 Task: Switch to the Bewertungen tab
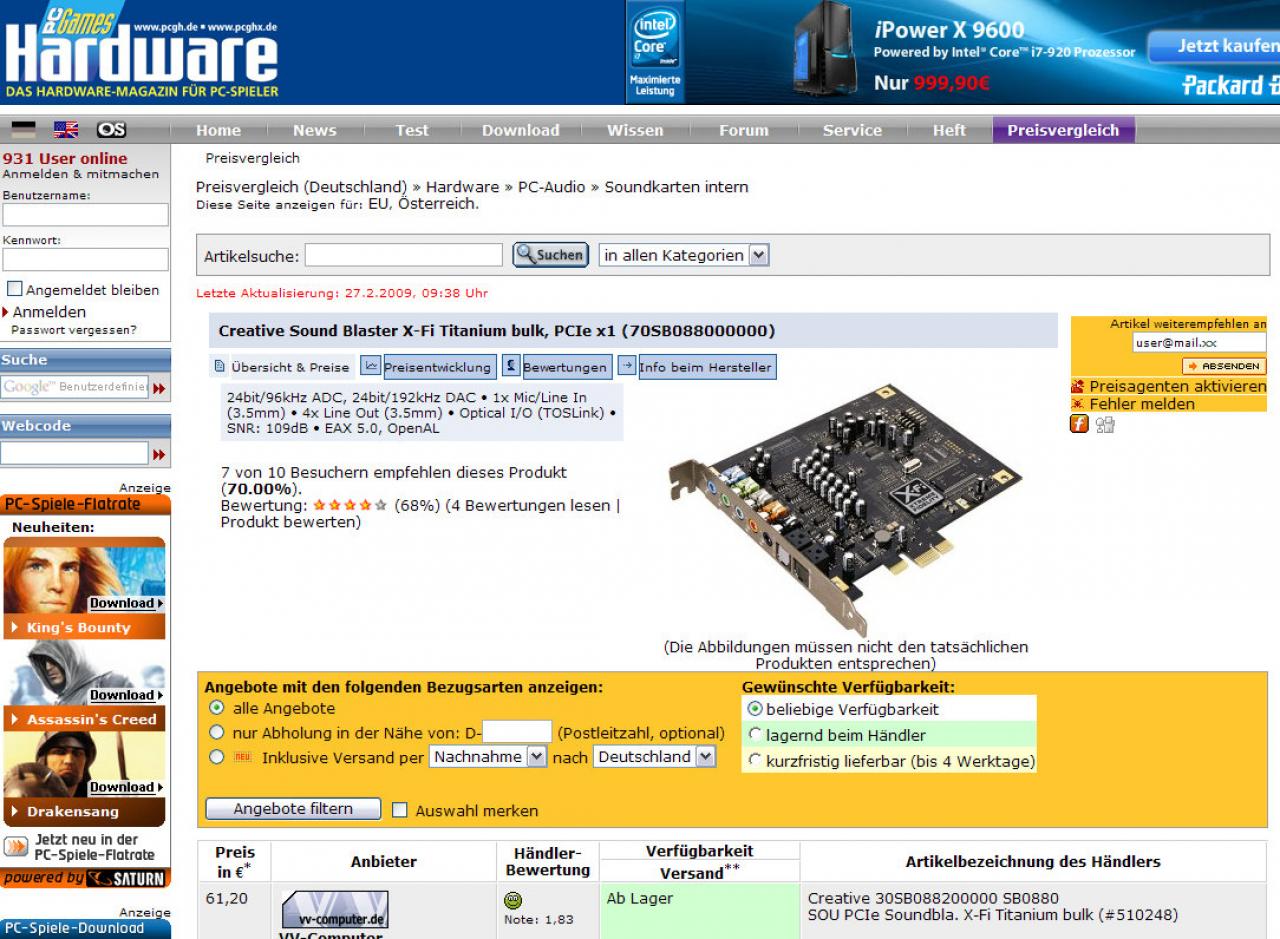(565, 367)
